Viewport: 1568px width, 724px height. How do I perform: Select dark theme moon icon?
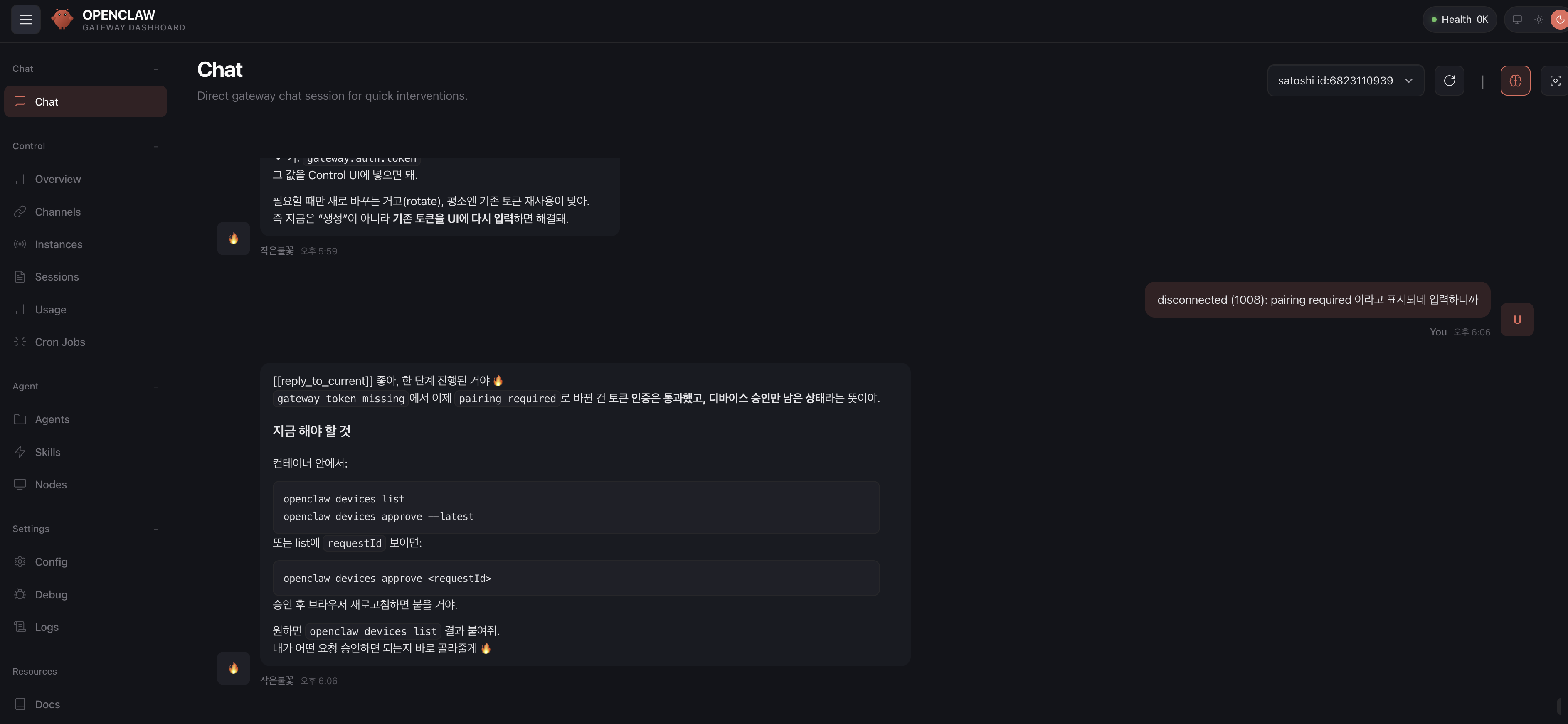tap(1560, 20)
